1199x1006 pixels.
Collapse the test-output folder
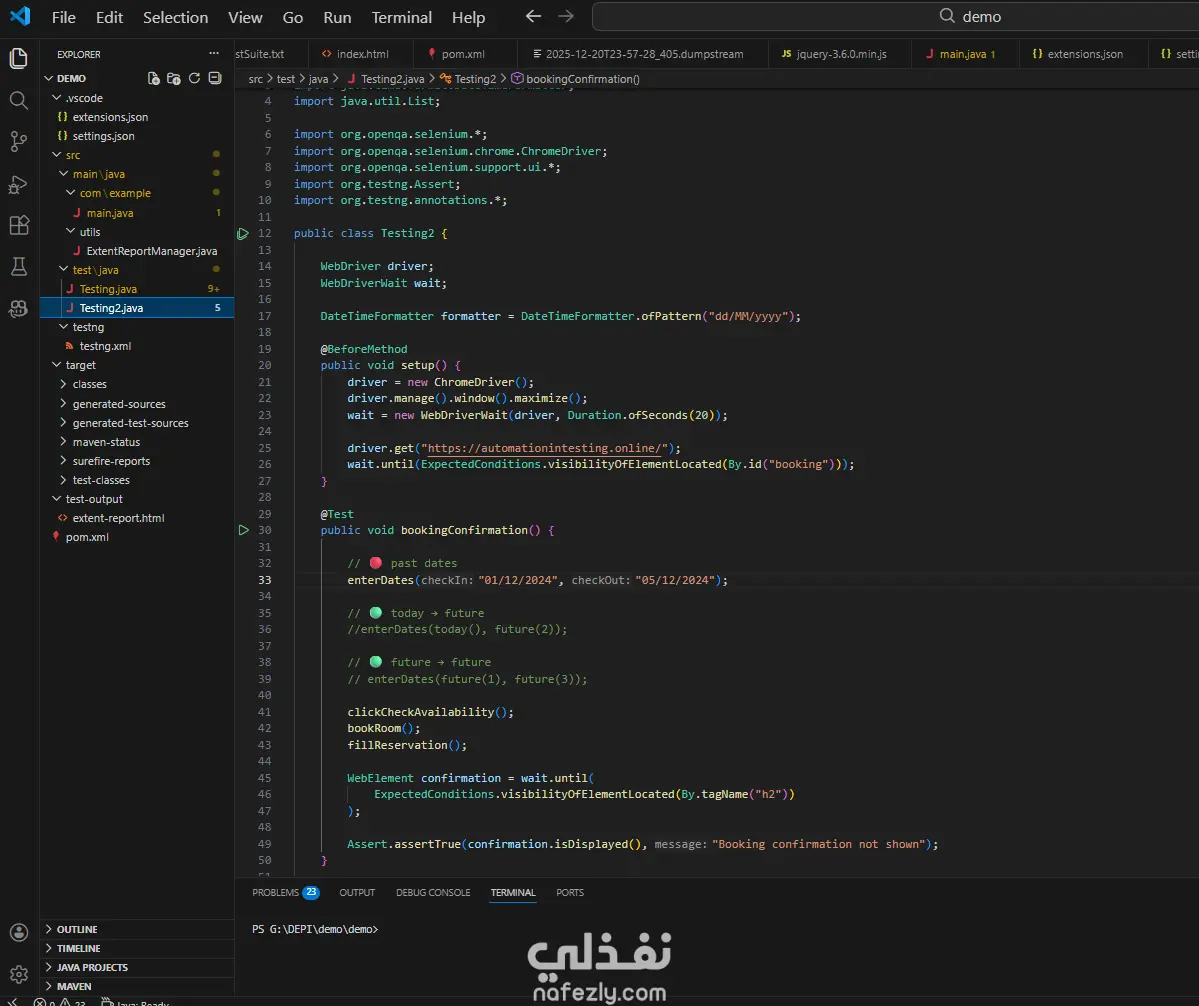(94, 499)
